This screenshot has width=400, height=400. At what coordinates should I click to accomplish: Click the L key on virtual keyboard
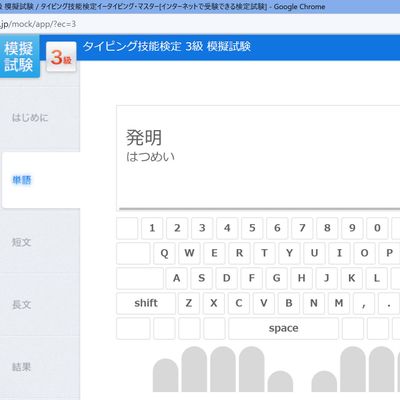coord(377,278)
